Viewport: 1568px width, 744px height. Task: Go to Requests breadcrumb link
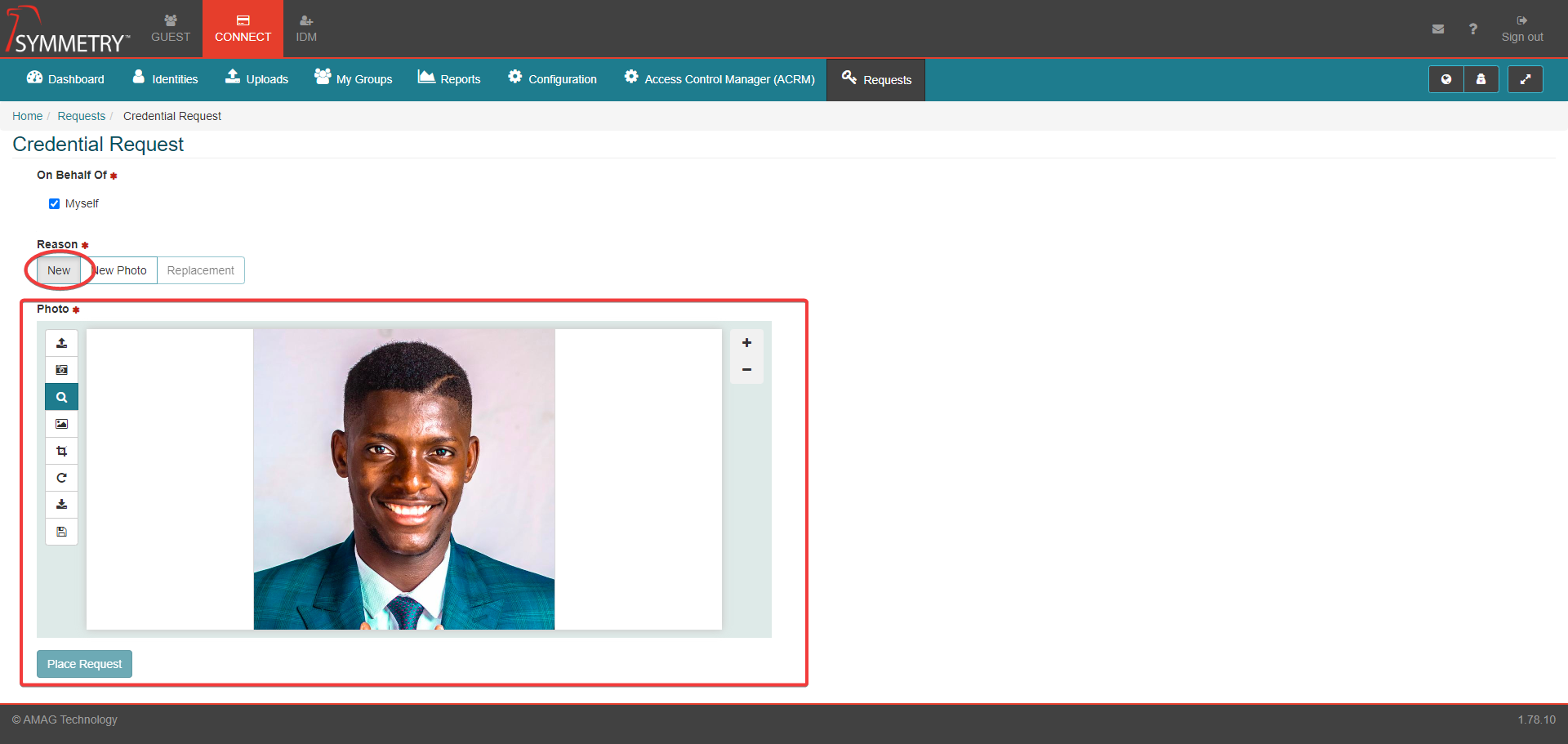click(81, 116)
